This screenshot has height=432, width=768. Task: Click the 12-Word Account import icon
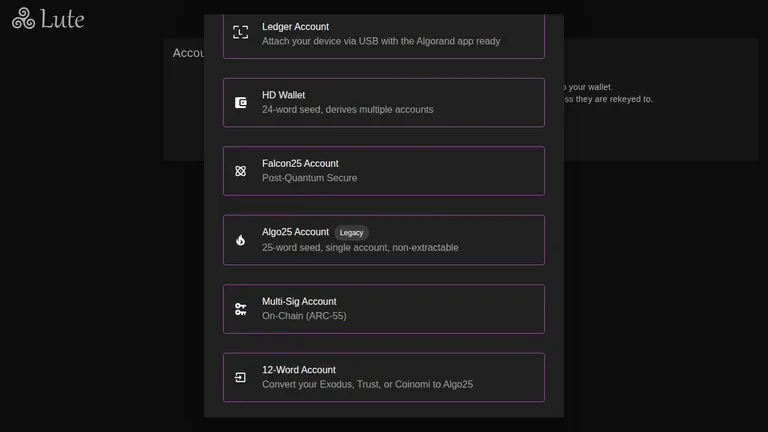tap(240, 377)
